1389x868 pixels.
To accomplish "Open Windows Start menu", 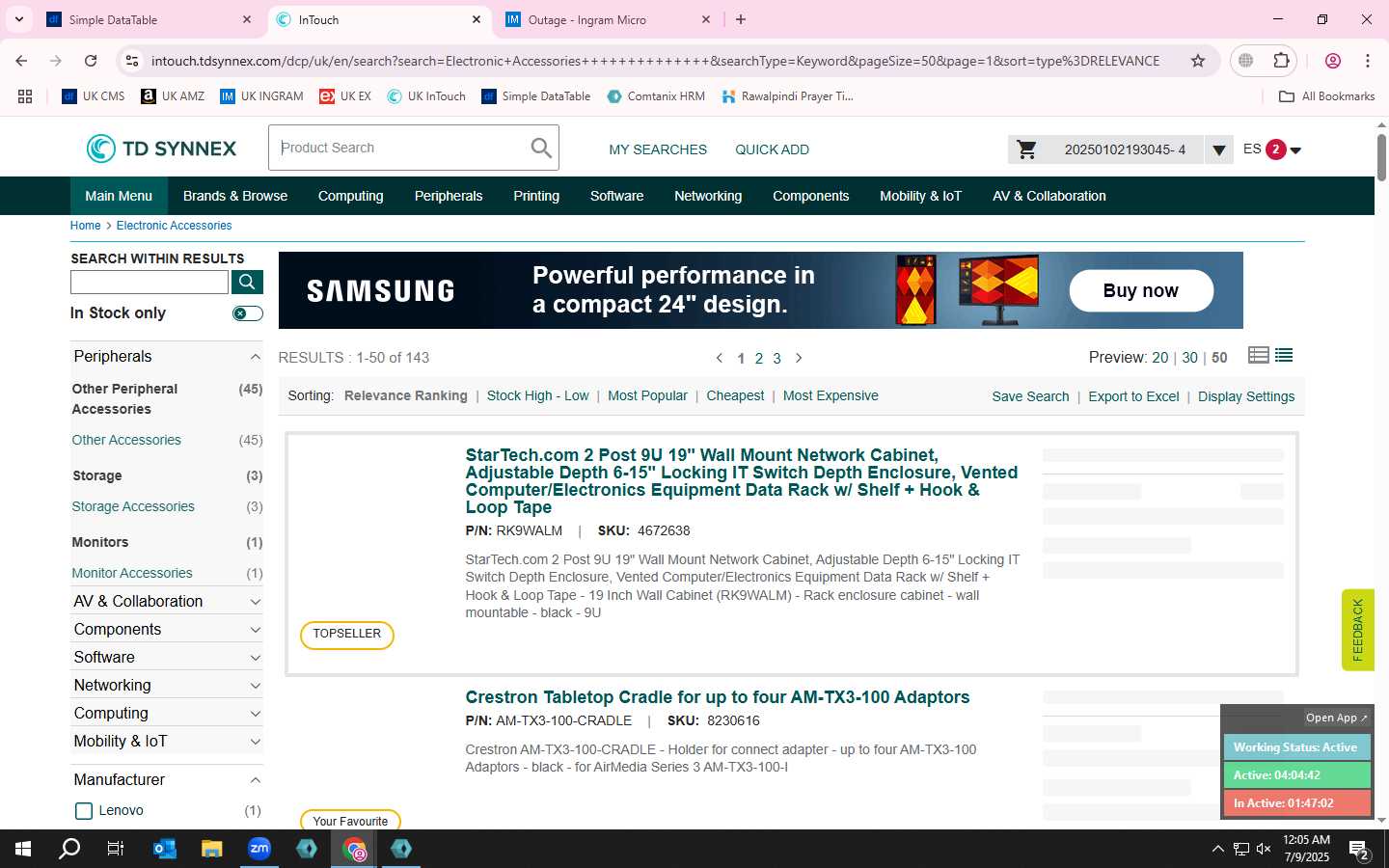I will click(x=23, y=849).
